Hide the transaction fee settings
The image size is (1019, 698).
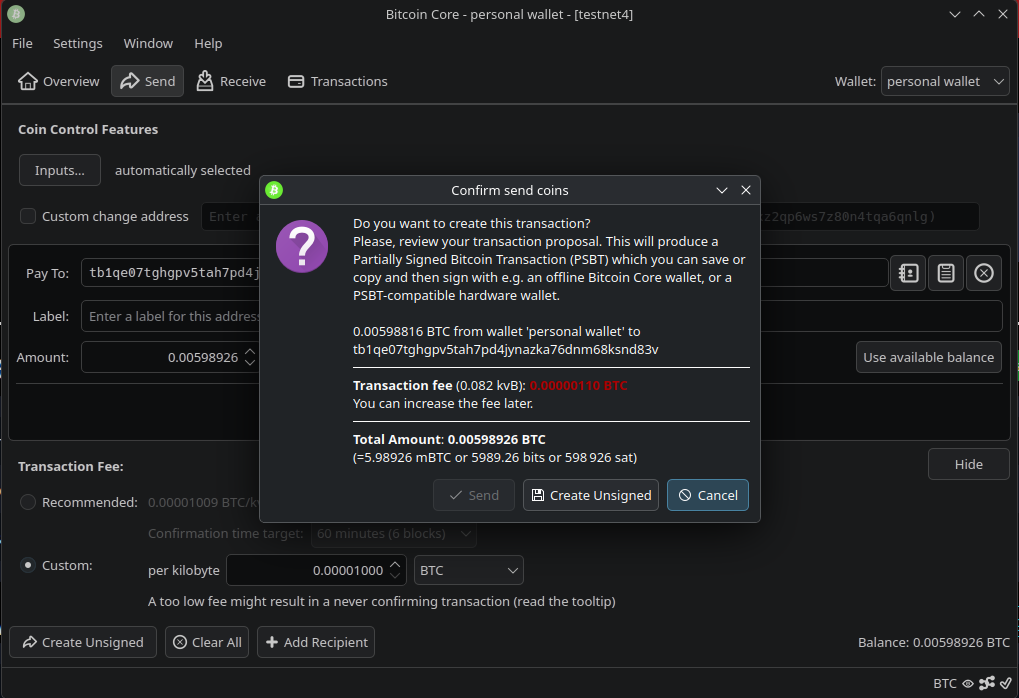click(x=968, y=464)
